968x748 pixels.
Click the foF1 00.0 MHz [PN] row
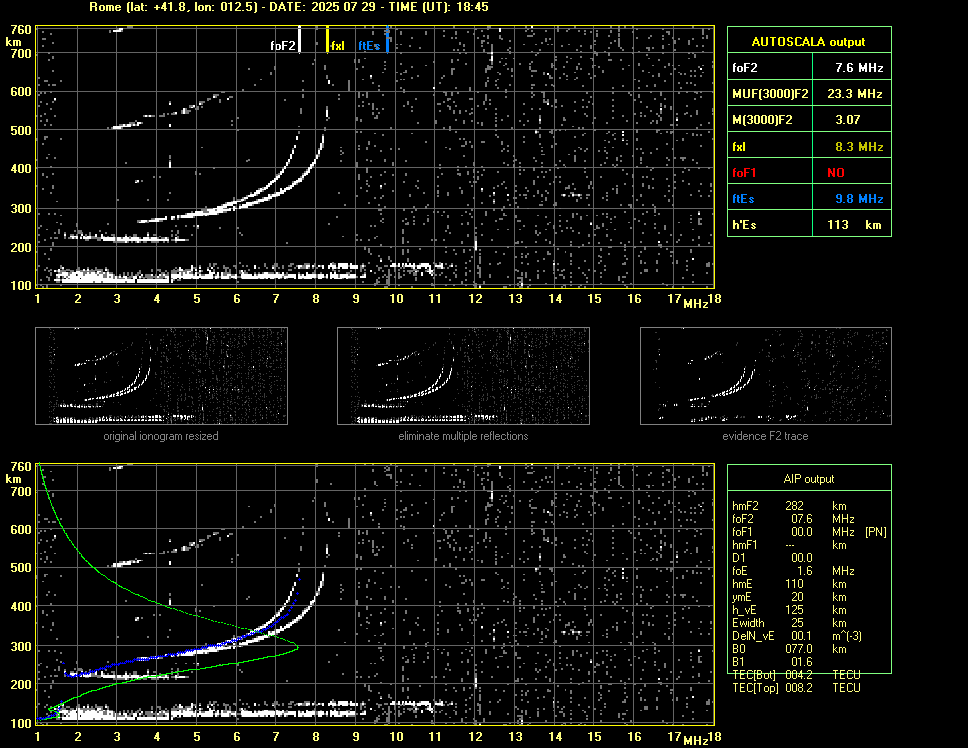809,532
